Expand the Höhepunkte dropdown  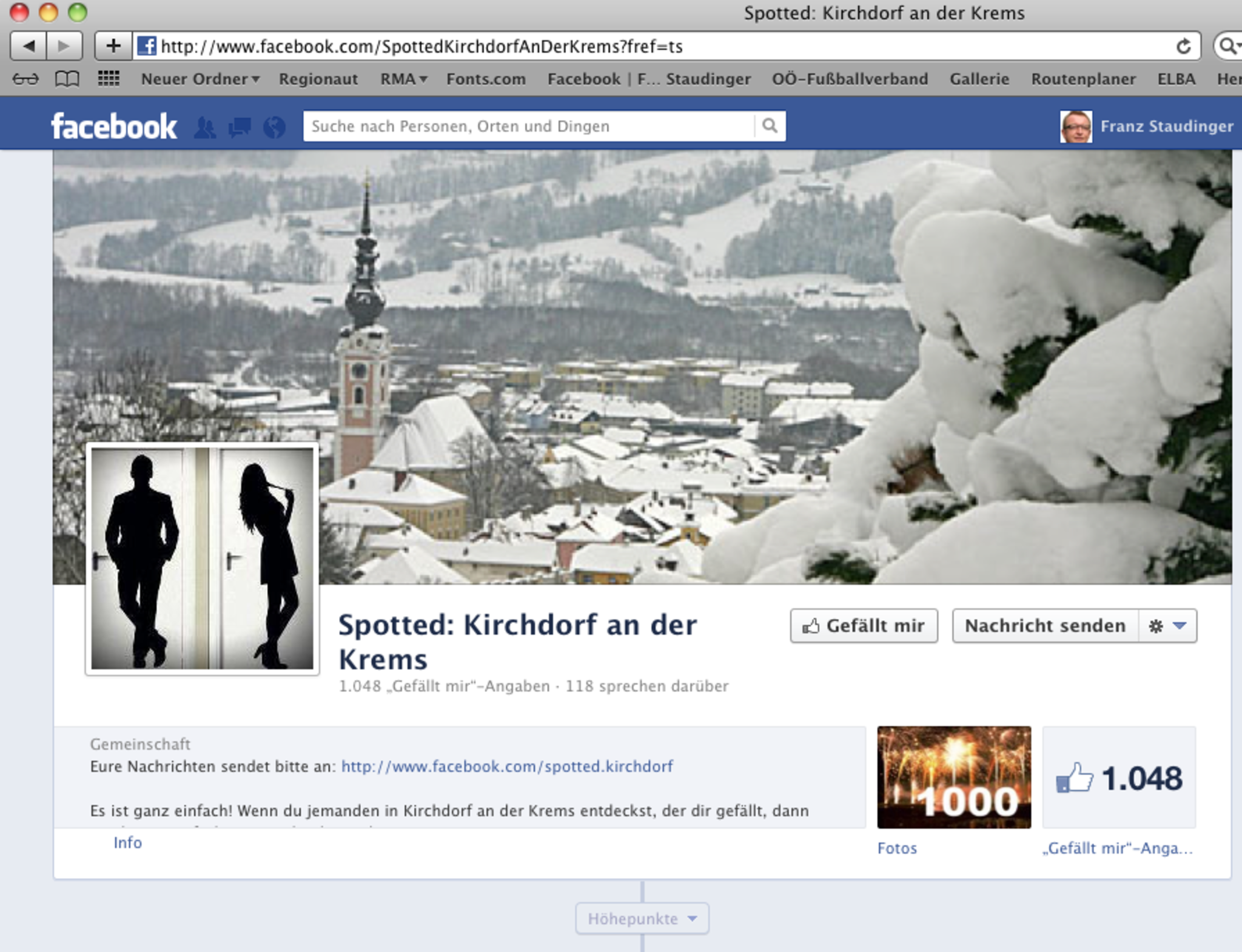(642, 919)
